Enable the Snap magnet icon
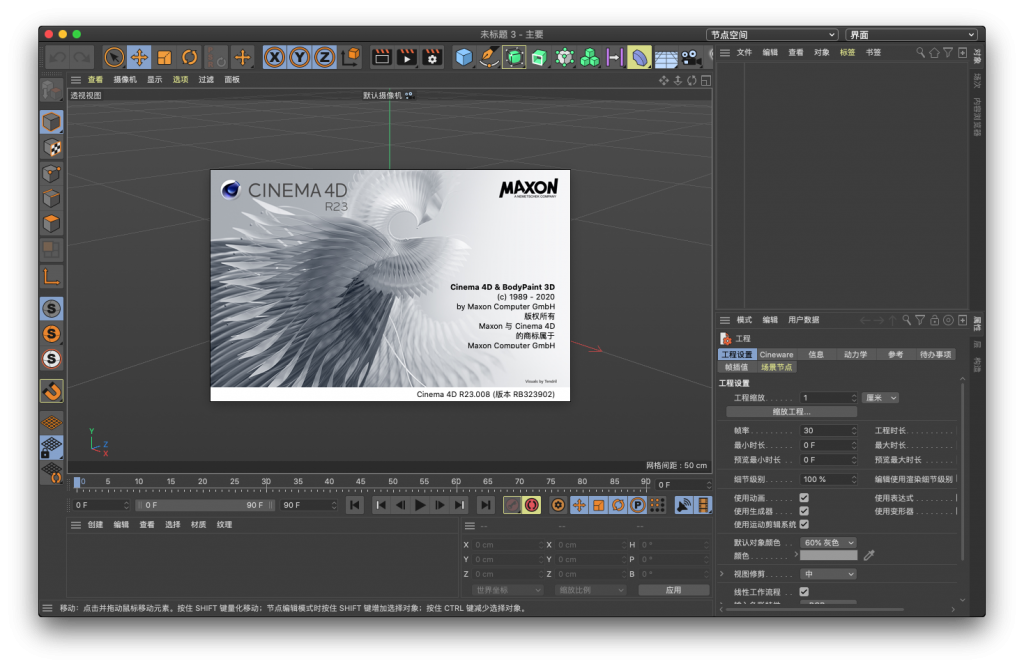The width and height of the screenshot is (1024, 668). [52, 391]
